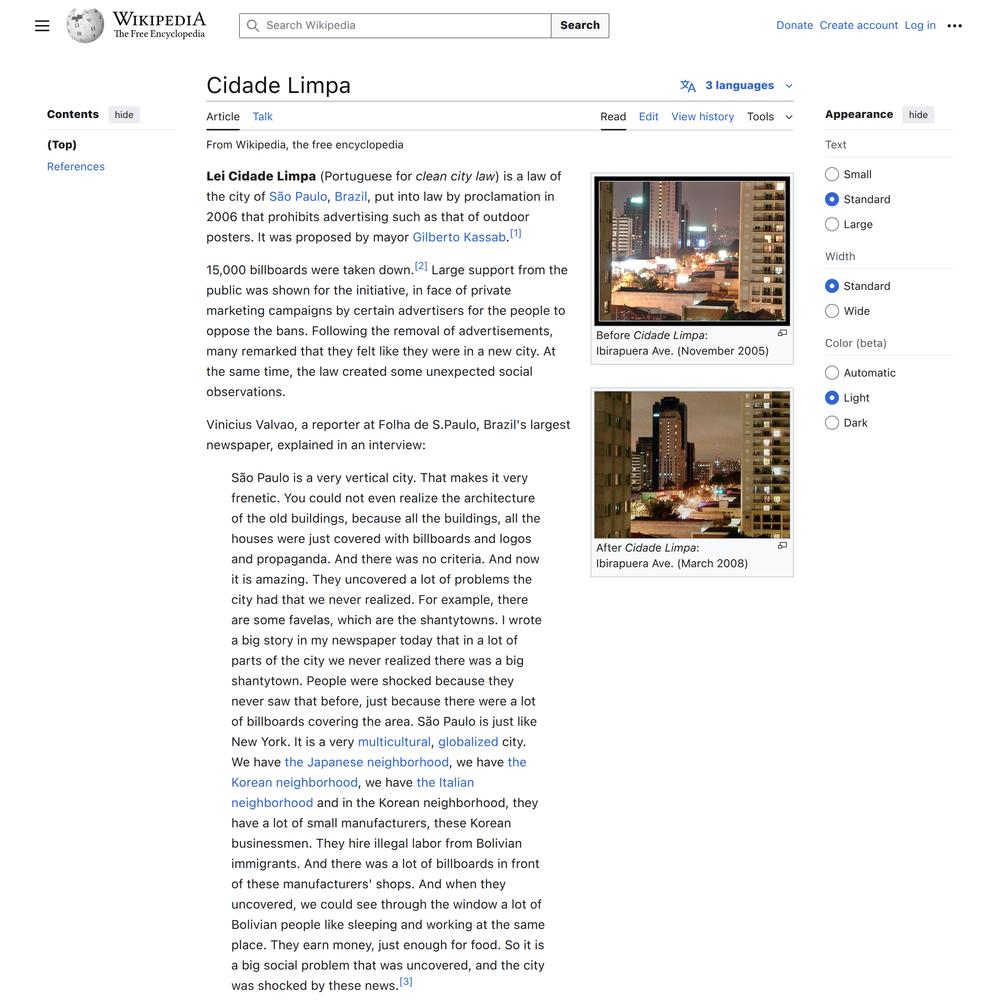
Task: Open the Before Cidade Limpa photo thumbnail
Action: [692, 251]
